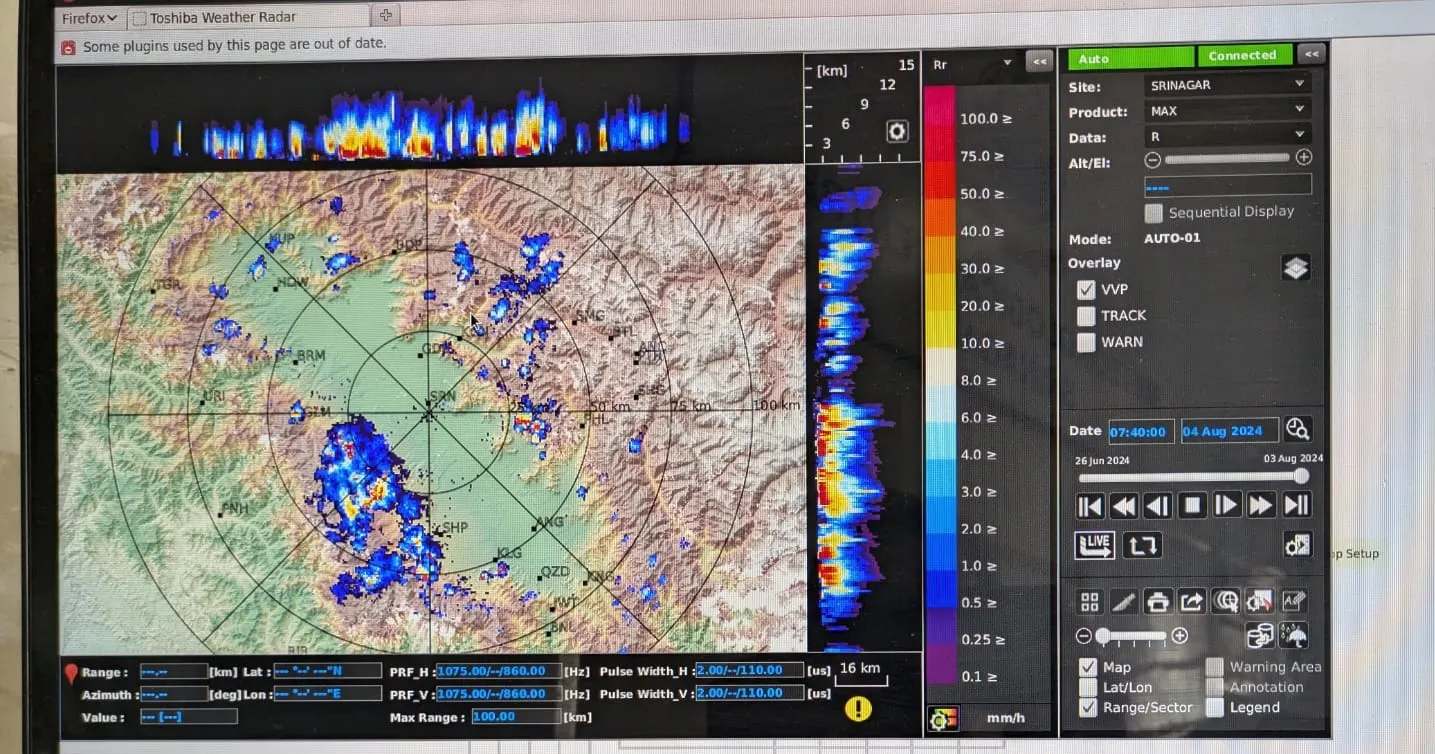The width and height of the screenshot is (1435, 754).
Task: Zoom in map with plus button
Action: click(1179, 636)
